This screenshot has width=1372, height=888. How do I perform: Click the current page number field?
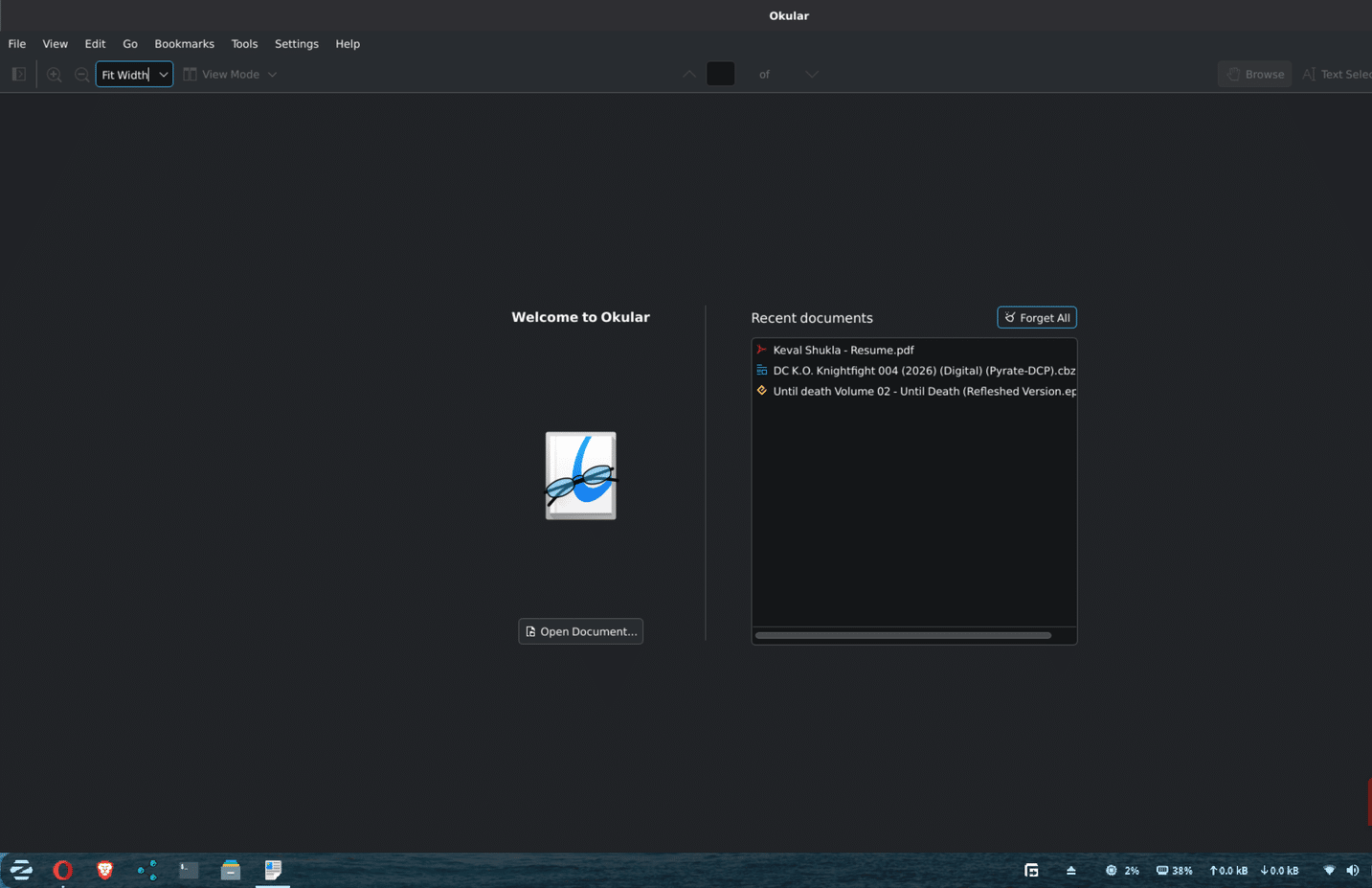coord(721,74)
